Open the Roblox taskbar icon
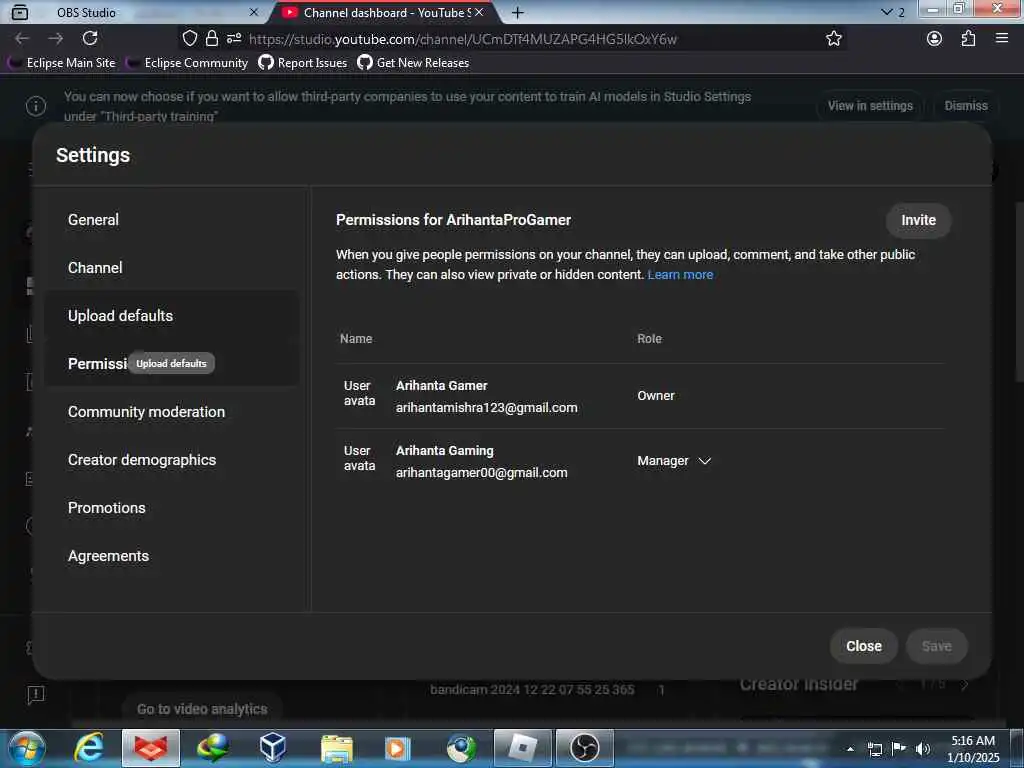 522,748
